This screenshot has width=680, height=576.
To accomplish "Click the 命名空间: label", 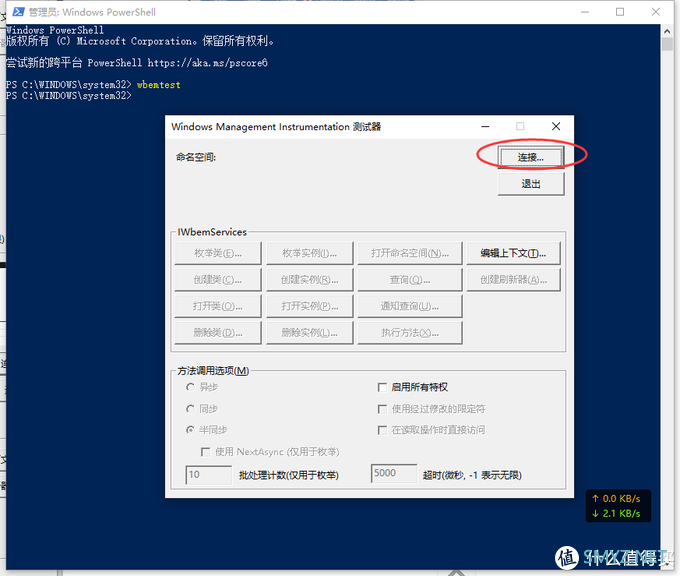I will (x=196, y=157).
